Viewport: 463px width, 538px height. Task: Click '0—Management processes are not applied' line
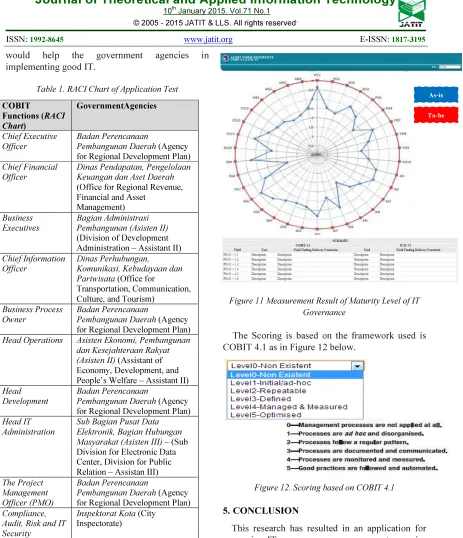click(x=364, y=425)
